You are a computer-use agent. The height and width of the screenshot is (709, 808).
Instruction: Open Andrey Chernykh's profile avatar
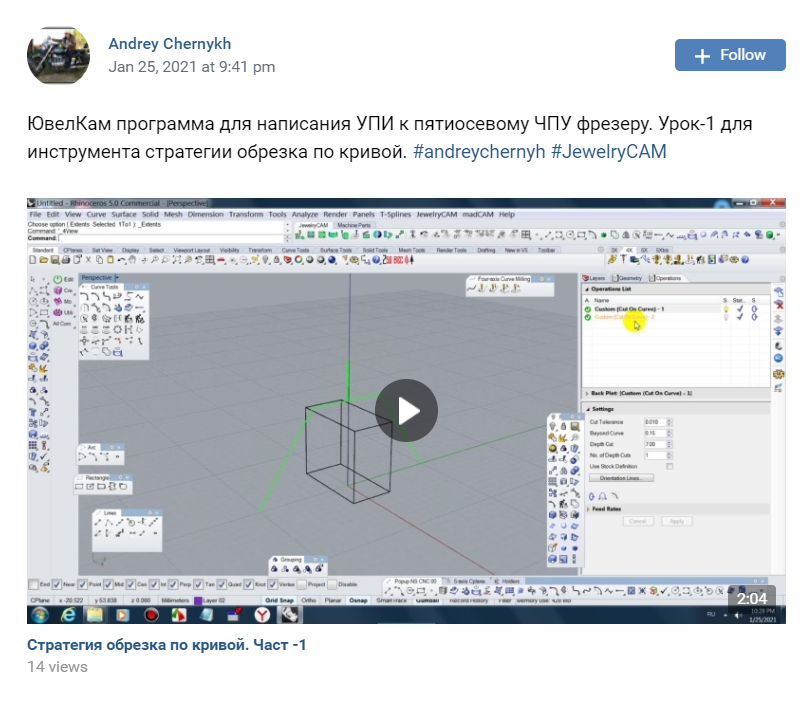point(58,55)
